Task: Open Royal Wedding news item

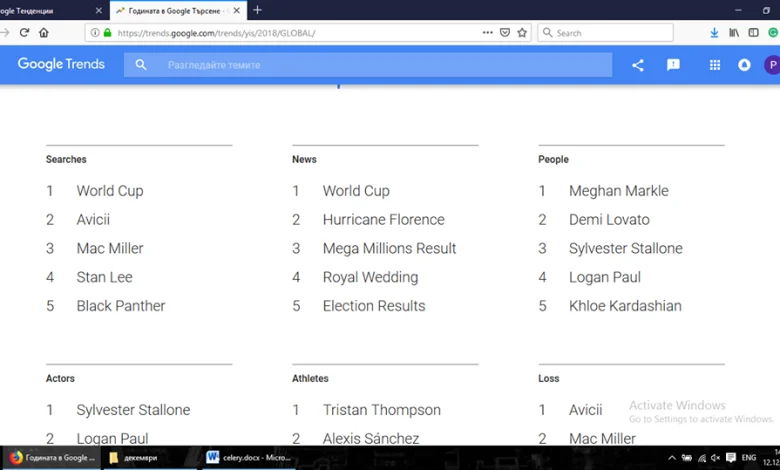Action: coord(371,277)
